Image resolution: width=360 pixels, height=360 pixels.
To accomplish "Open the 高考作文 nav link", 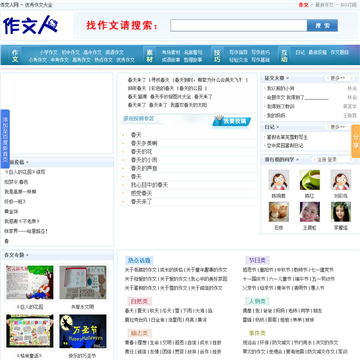I will click(81, 60).
